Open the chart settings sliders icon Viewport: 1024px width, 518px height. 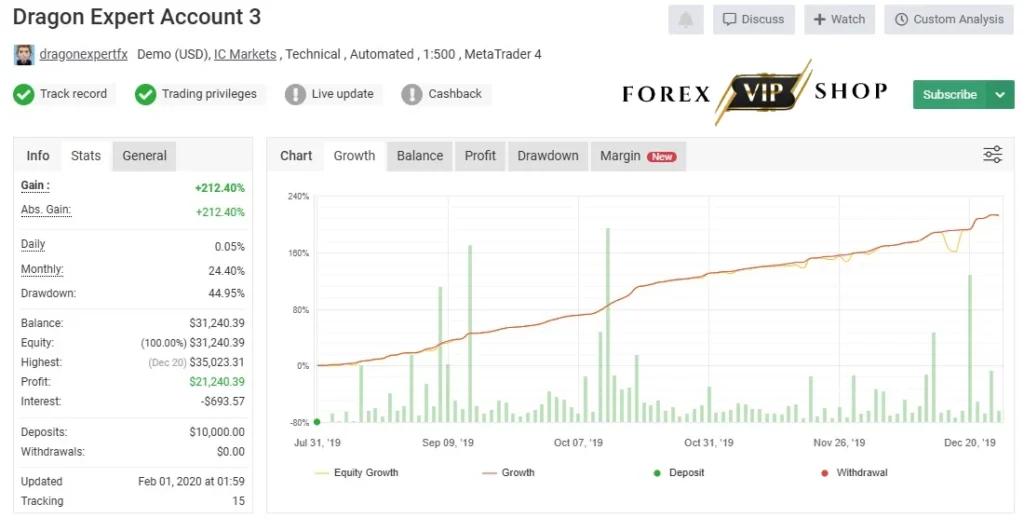[x=992, y=155]
